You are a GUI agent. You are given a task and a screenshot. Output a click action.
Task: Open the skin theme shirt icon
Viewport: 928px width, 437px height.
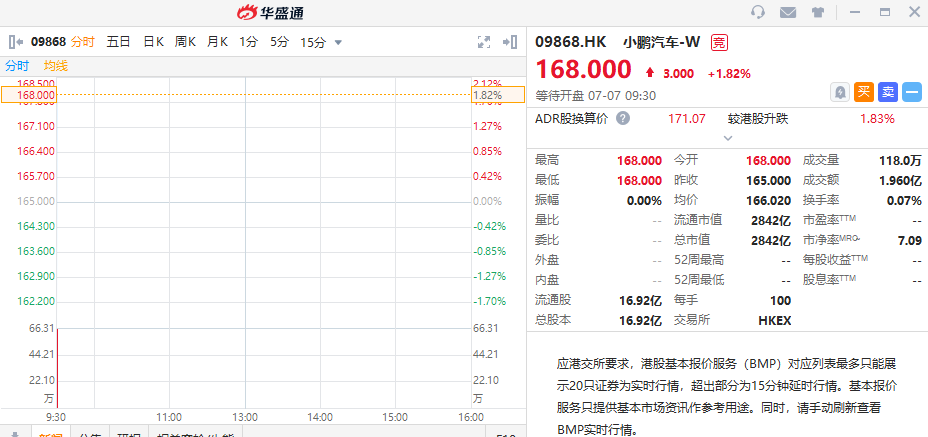819,12
